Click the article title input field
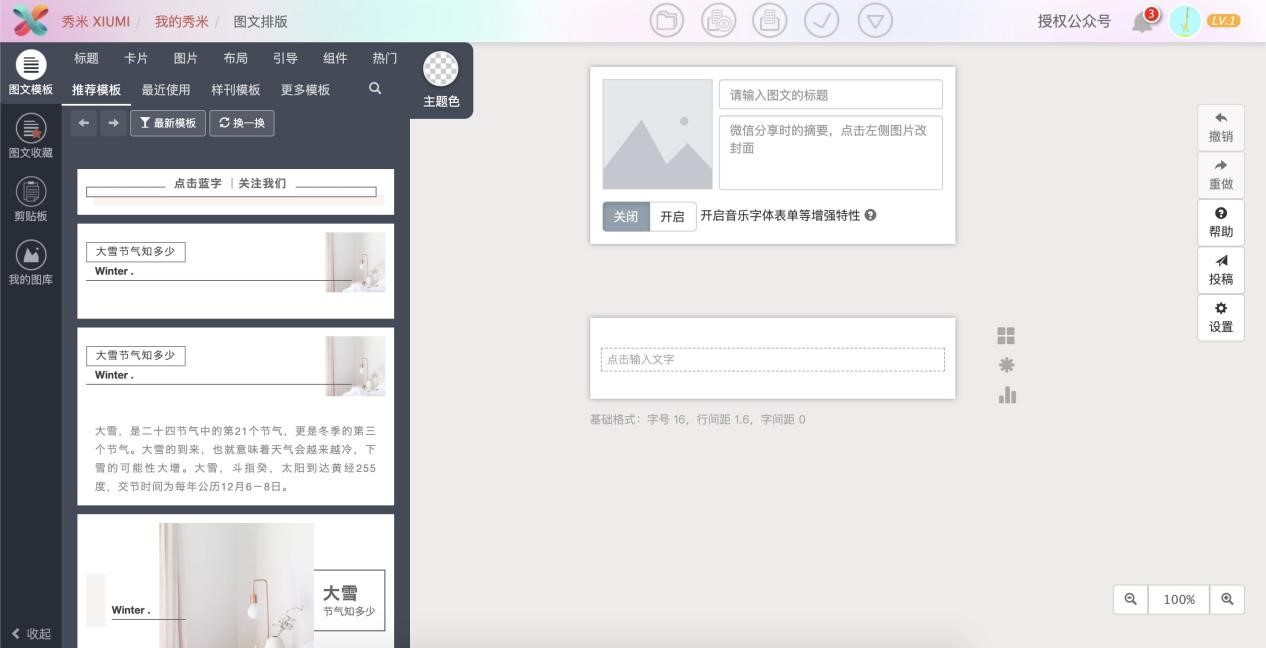This screenshot has width=1266, height=648. 831,95
